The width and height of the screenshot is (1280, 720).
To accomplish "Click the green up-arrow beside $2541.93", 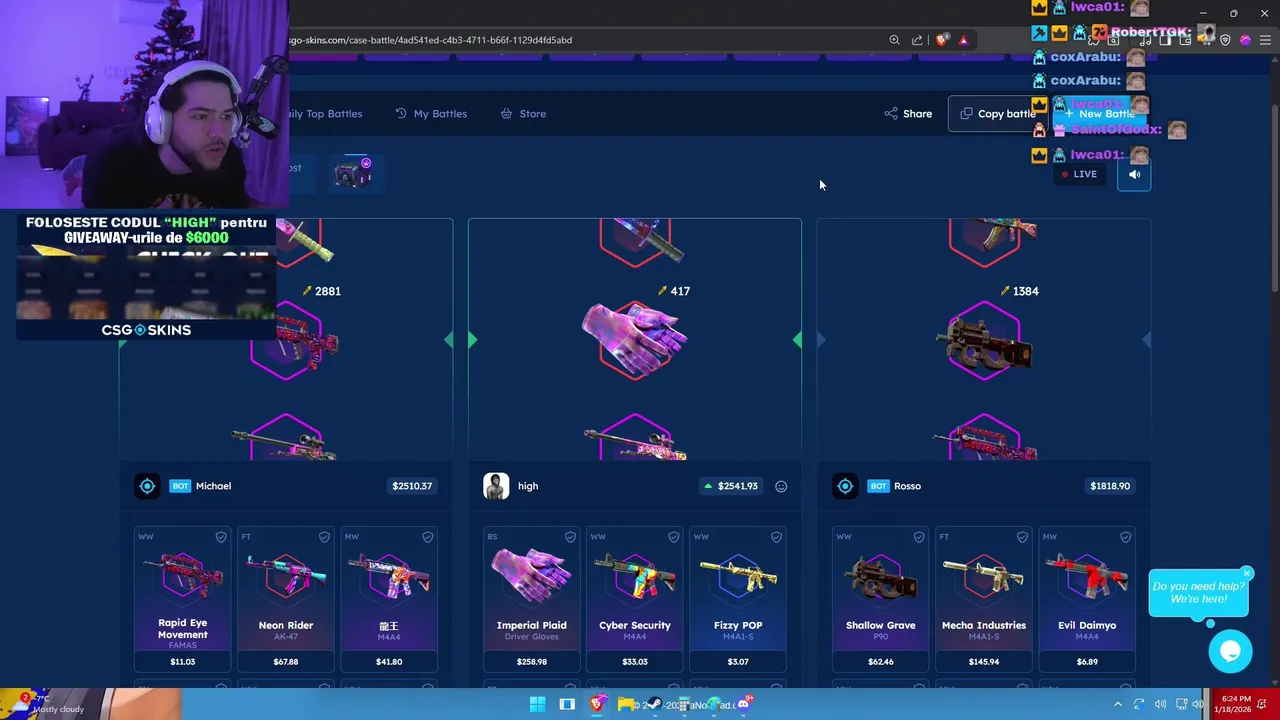I will [x=708, y=486].
